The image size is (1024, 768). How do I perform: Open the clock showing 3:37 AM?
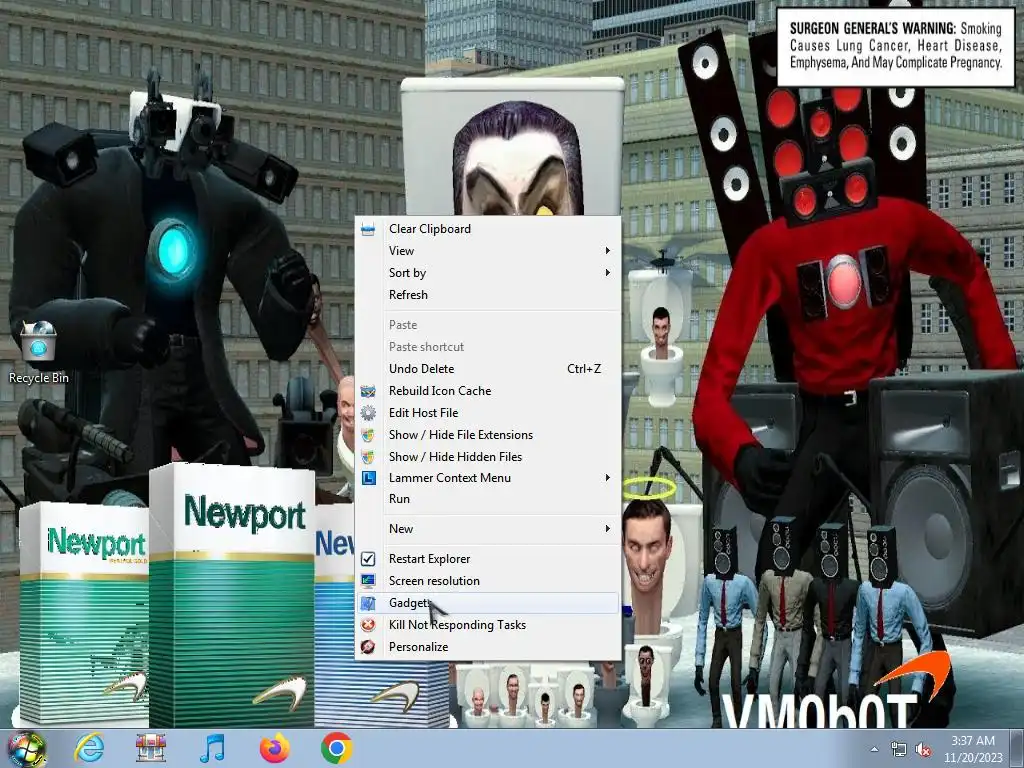point(972,749)
